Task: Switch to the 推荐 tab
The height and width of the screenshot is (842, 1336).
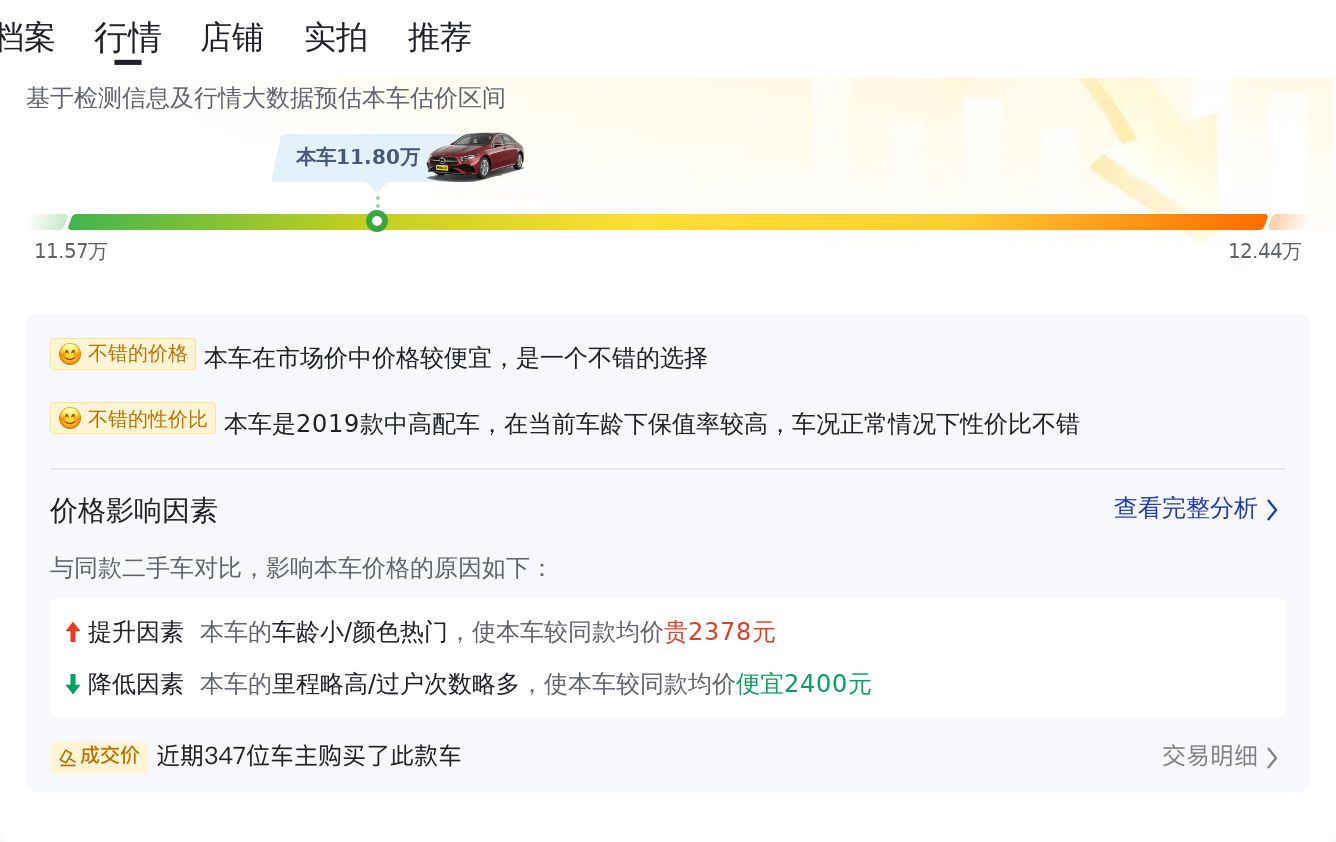Action: (440, 38)
